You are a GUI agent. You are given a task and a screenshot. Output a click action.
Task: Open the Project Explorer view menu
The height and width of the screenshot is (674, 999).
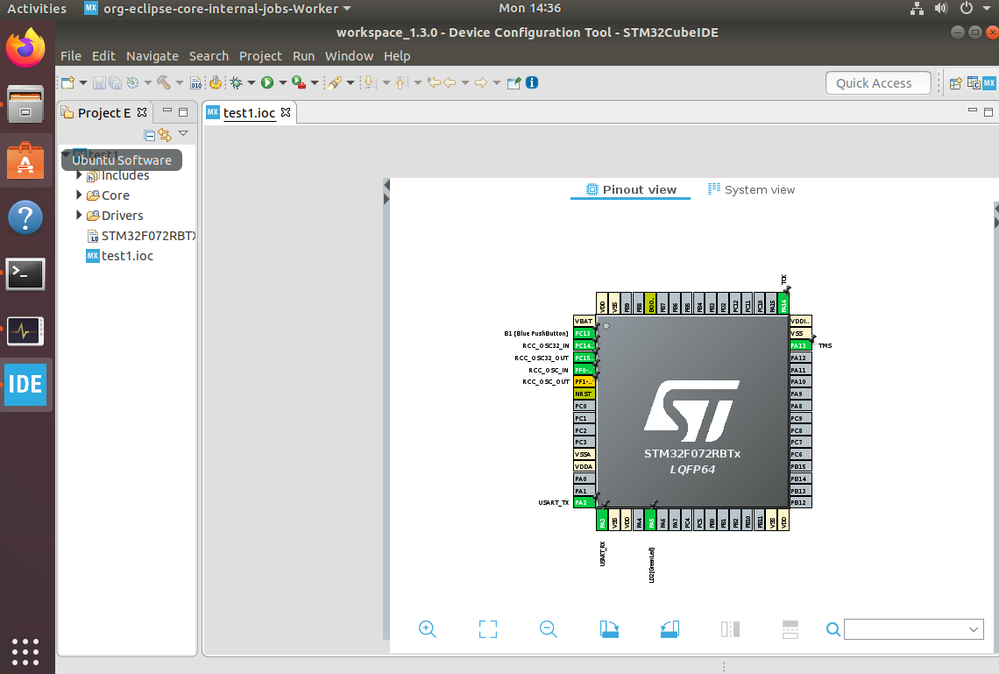(183, 134)
